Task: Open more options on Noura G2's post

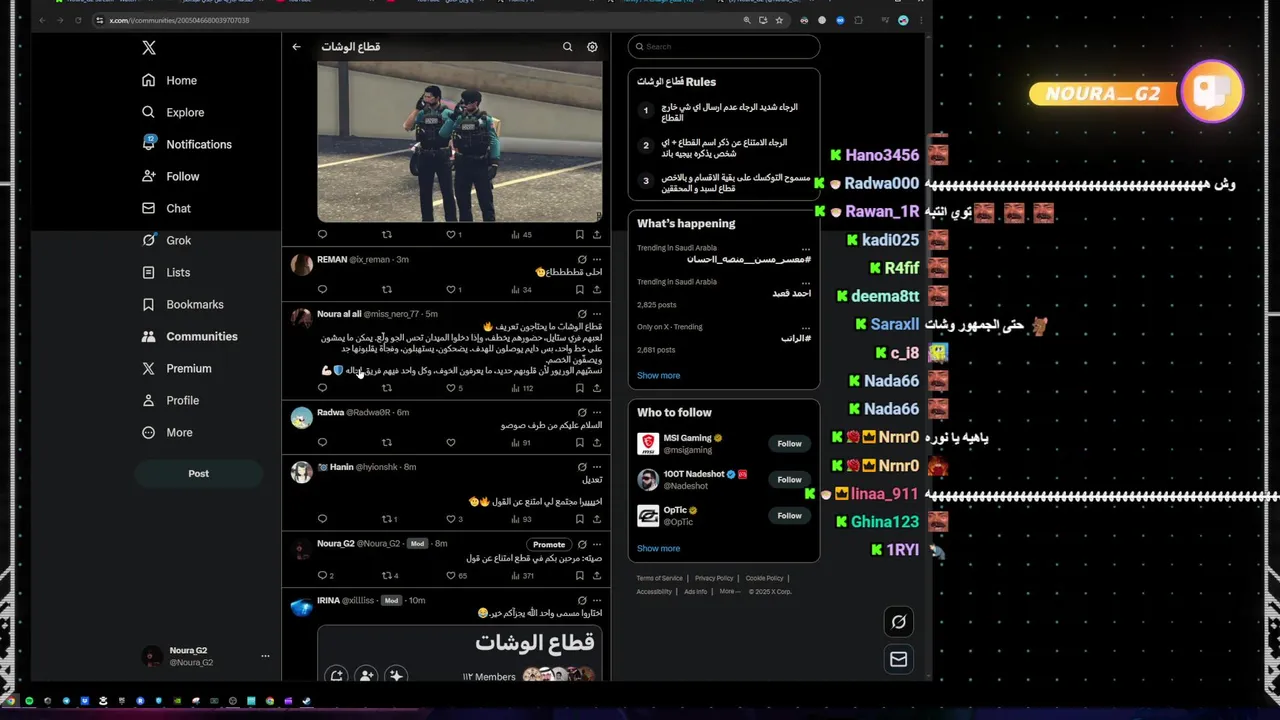Action: (597, 544)
